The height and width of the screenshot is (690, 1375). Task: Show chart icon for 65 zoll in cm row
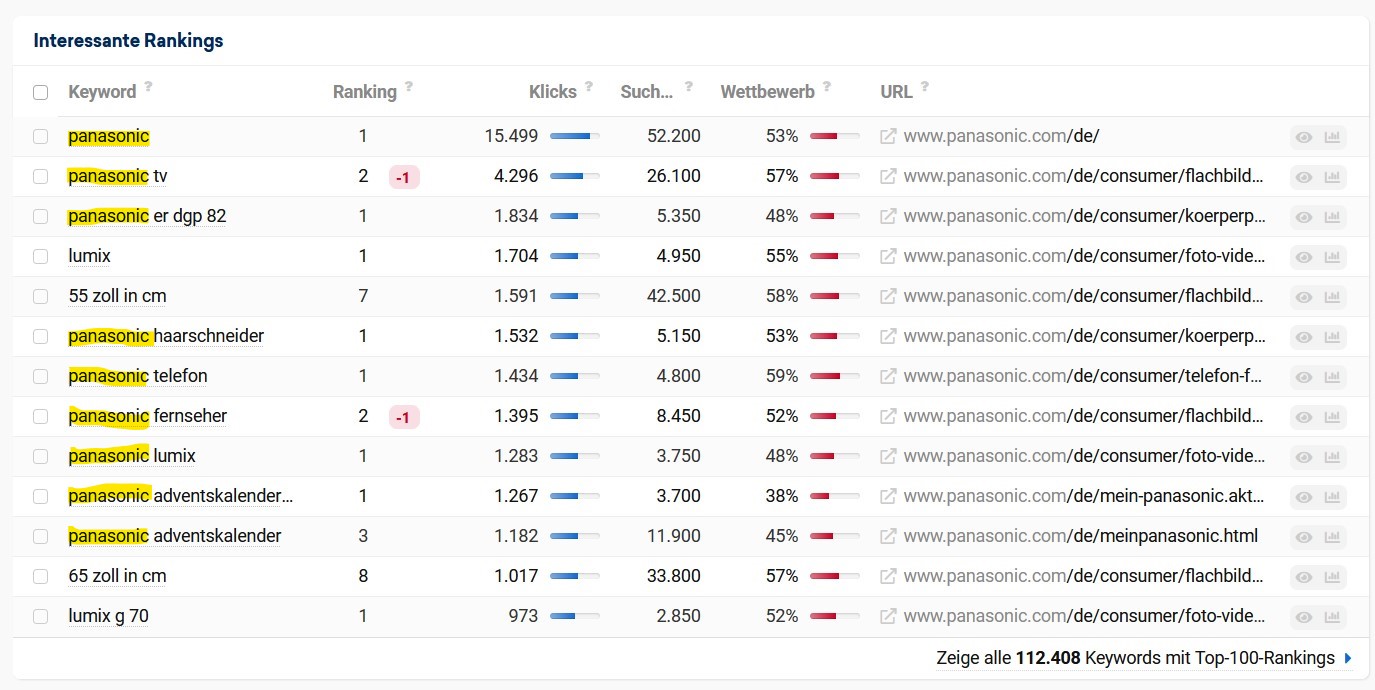(x=1332, y=577)
